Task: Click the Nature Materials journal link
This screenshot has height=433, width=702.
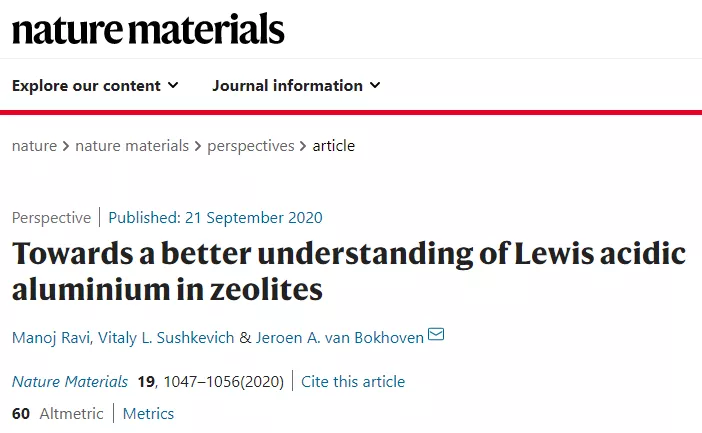Action: tap(70, 382)
